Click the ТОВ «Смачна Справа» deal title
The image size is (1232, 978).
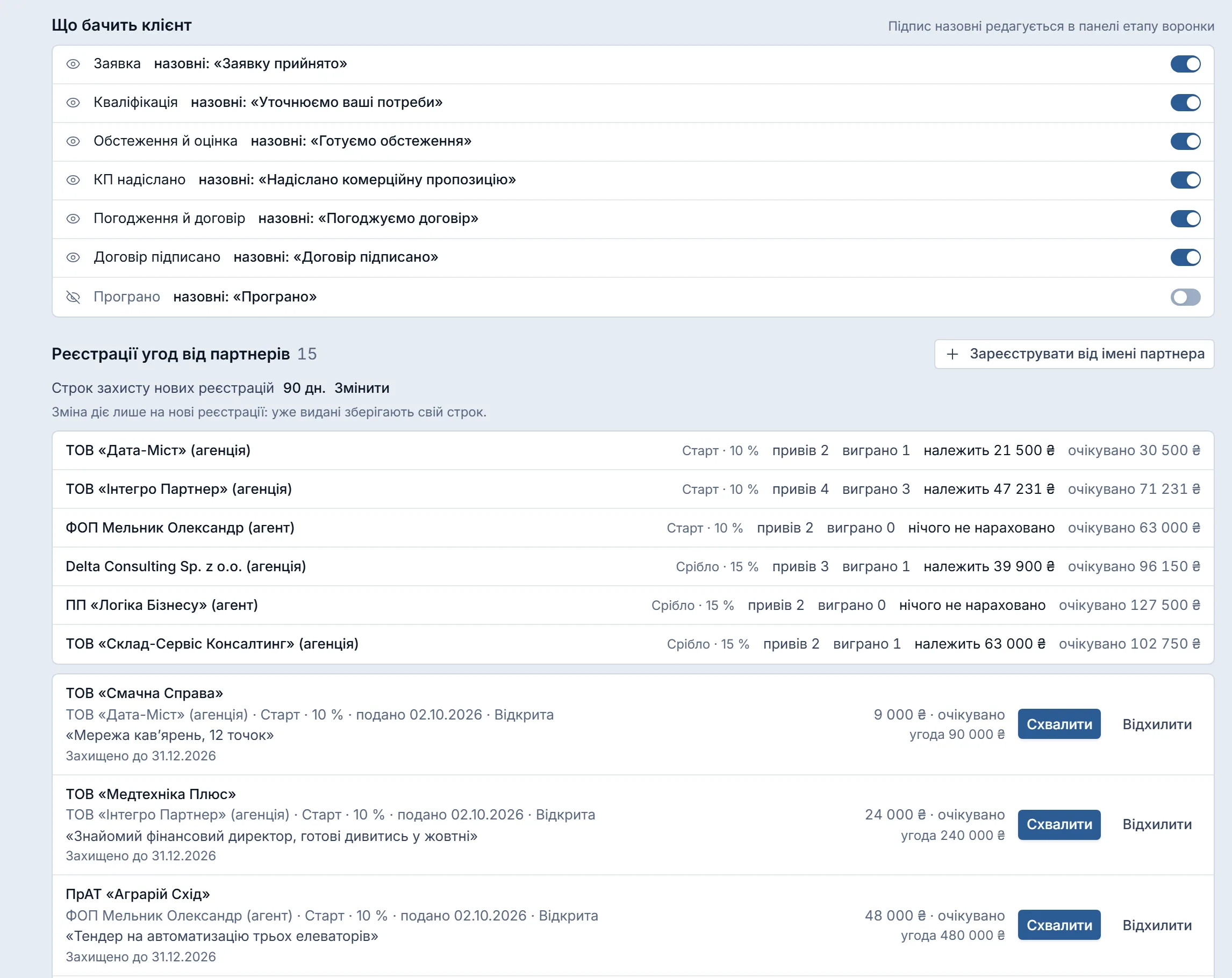(144, 693)
